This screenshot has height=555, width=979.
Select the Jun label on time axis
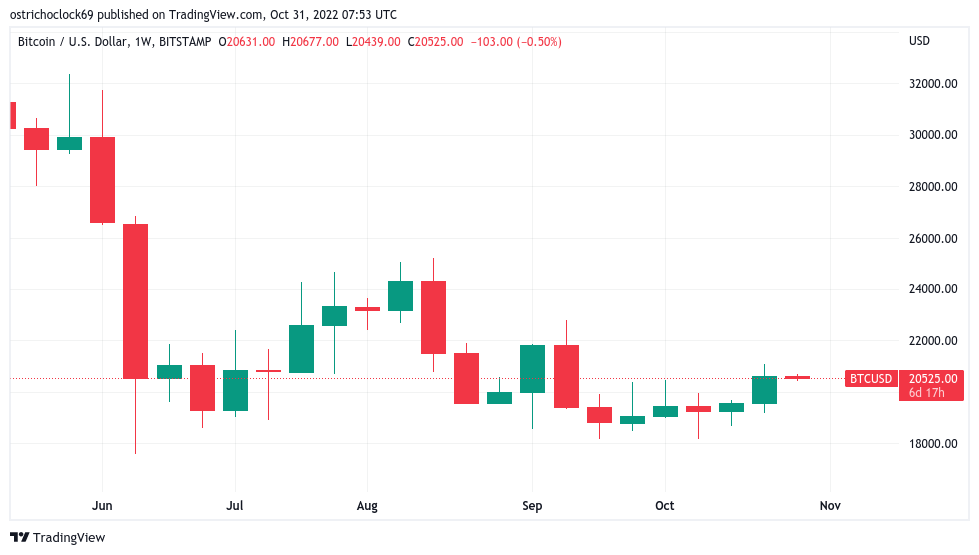[102, 506]
